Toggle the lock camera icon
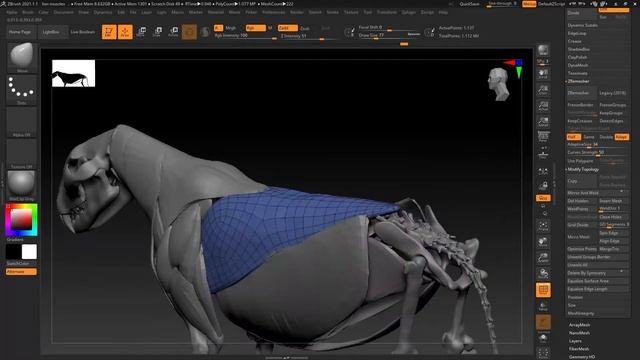 pos(543,185)
